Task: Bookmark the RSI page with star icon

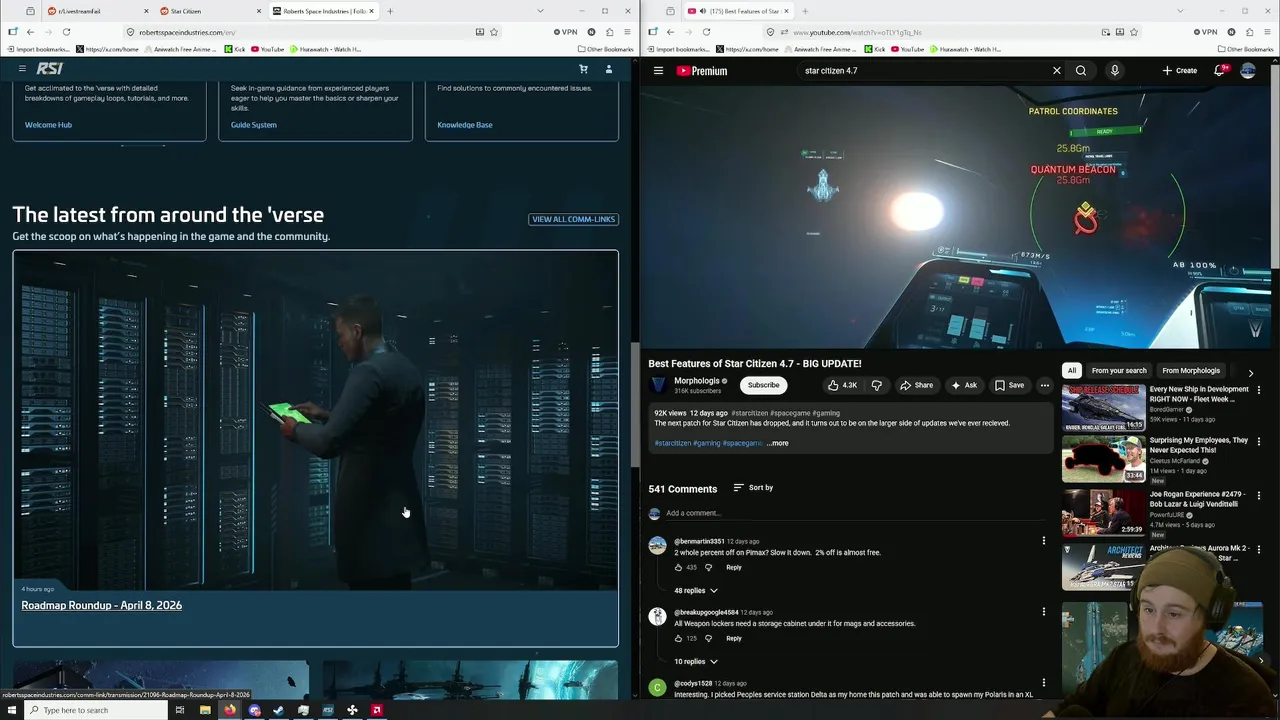Action: pyautogui.click(x=494, y=32)
